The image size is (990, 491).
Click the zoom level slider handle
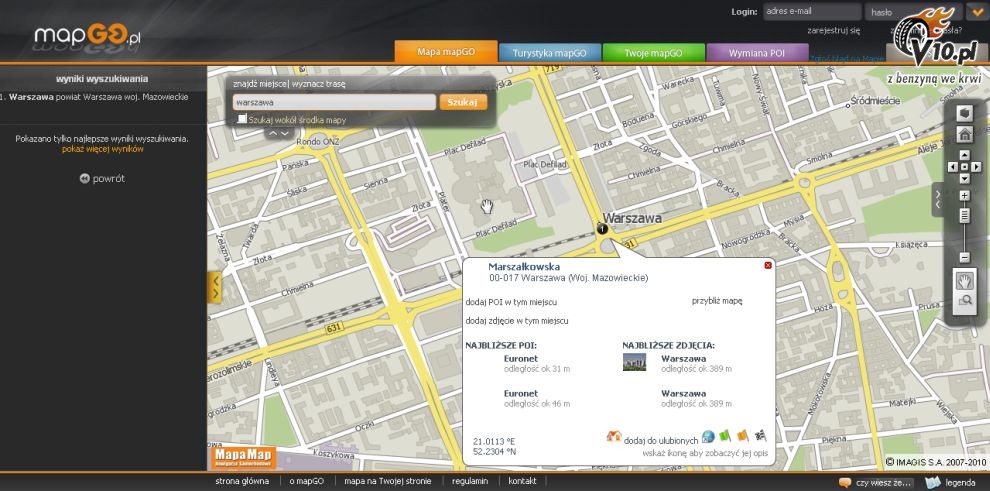click(x=964, y=215)
